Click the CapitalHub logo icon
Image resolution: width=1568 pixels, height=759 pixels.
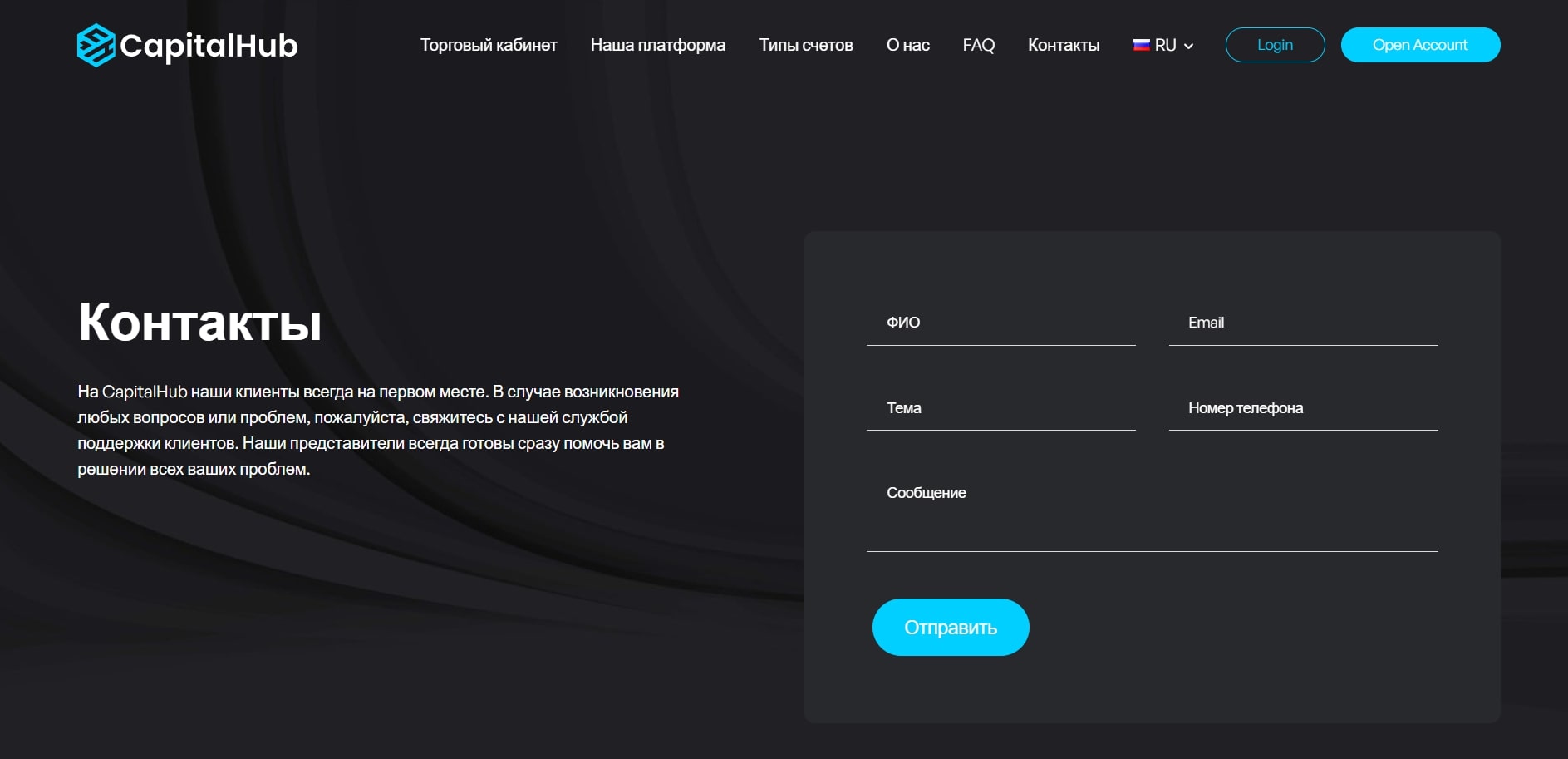point(96,45)
